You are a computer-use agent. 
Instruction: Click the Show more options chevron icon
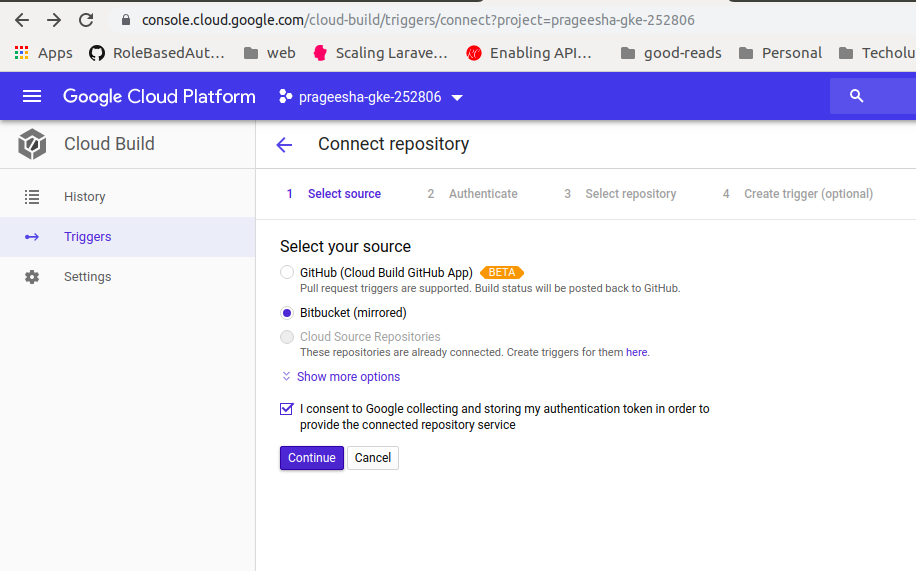(286, 376)
